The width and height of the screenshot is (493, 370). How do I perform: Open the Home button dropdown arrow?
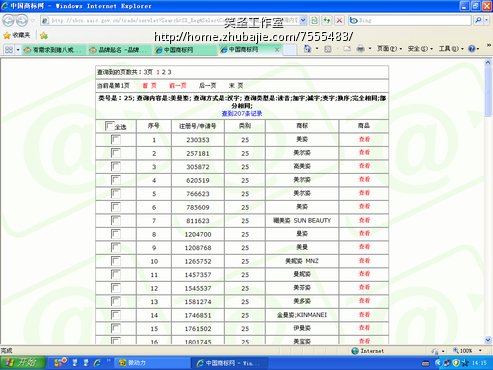click(x=317, y=49)
